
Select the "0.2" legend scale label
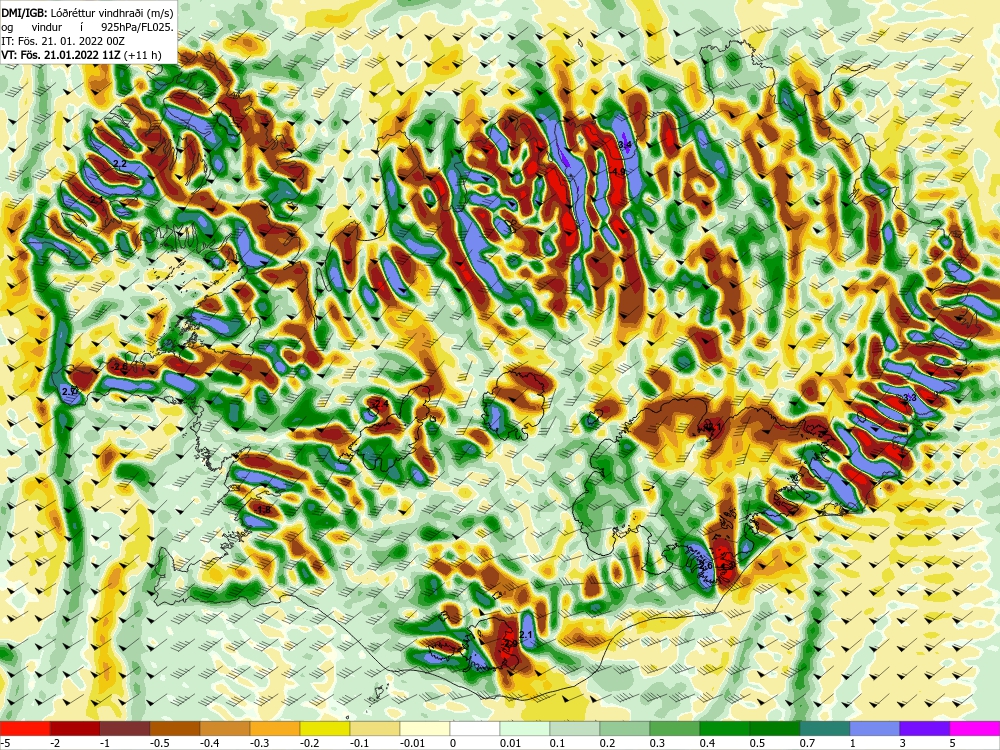608,743
